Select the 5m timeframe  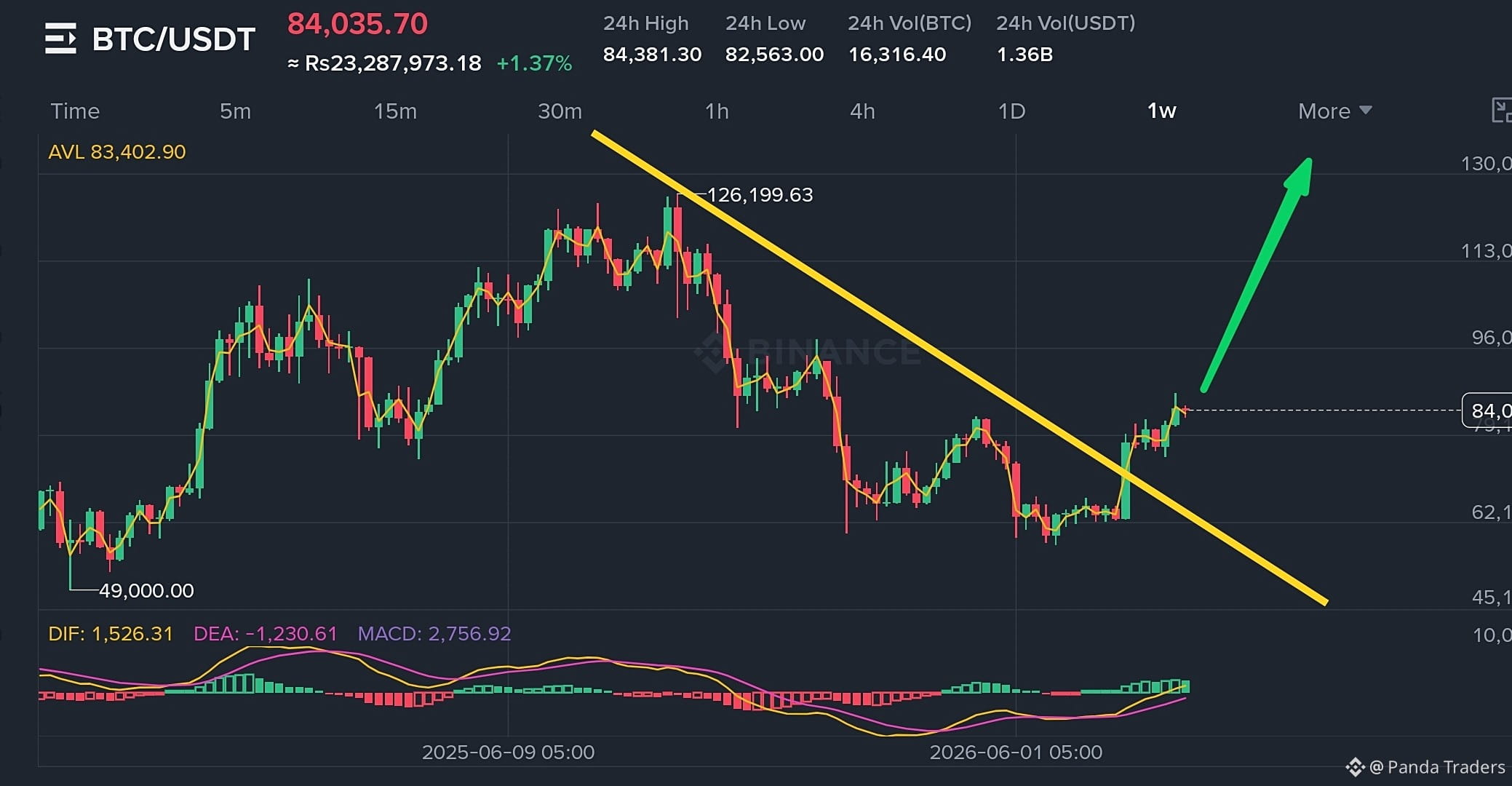click(x=235, y=111)
